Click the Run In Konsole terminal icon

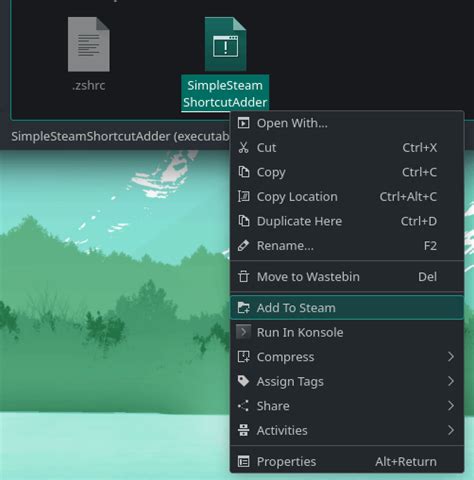coord(243,332)
